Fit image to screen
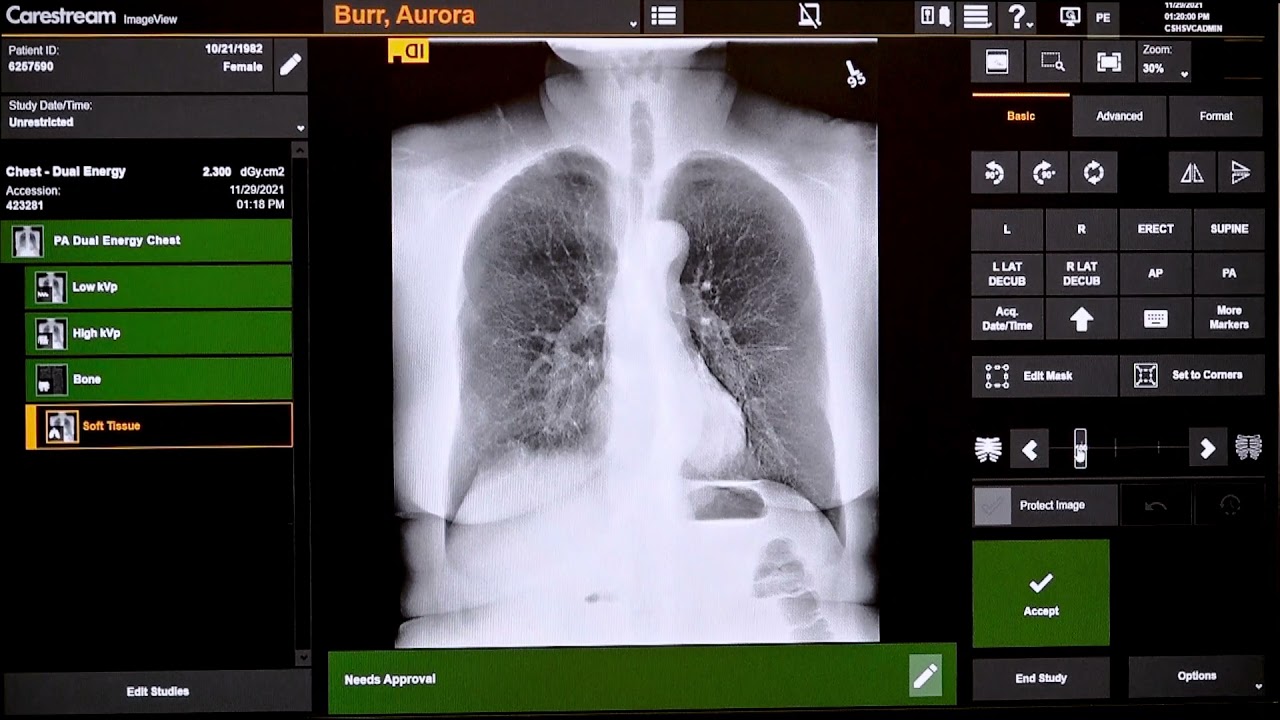 [x=1109, y=62]
